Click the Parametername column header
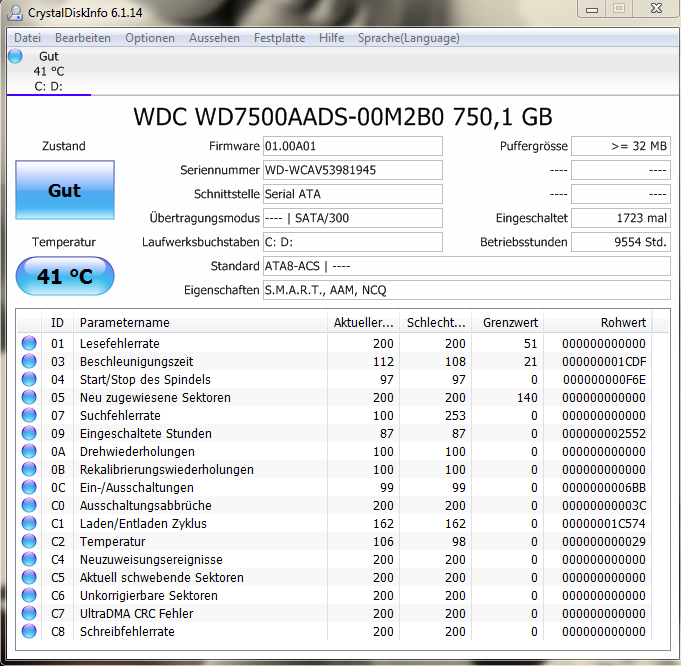This screenshot has width=681, height=666. click(x=200, y=323)
